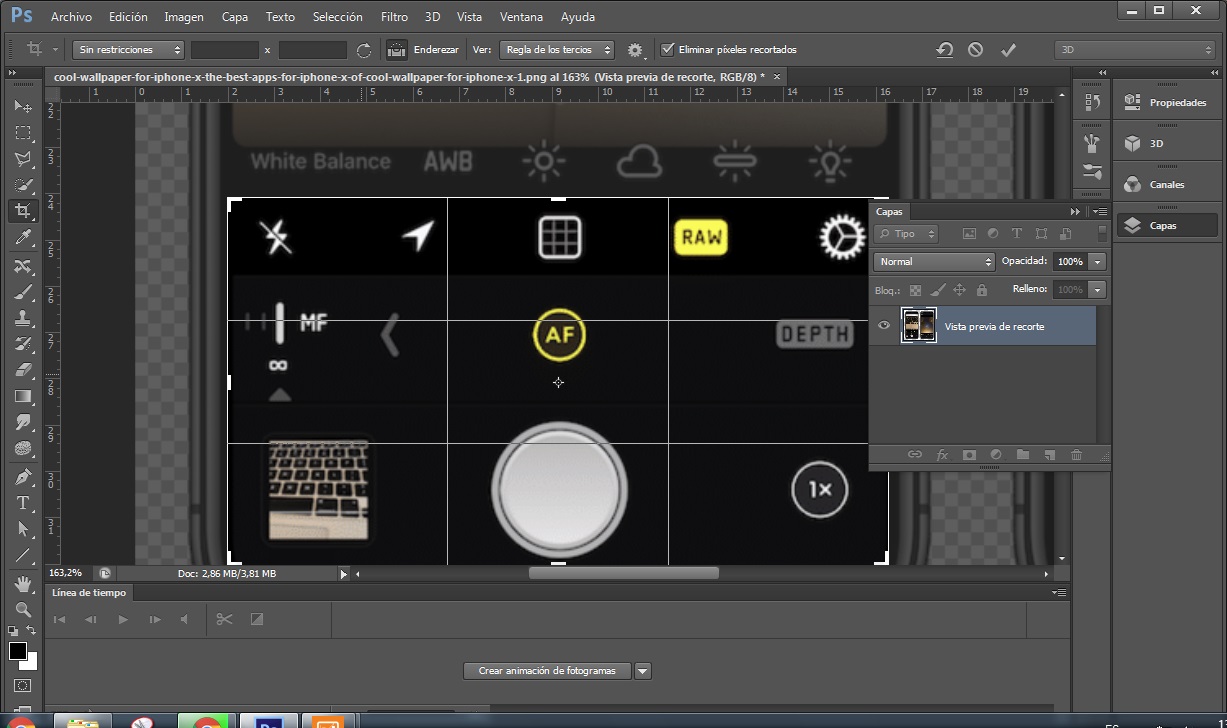This screenshot has height=728, width=1227.
Task: Select the Hand tool
Action: coord(22,583)
